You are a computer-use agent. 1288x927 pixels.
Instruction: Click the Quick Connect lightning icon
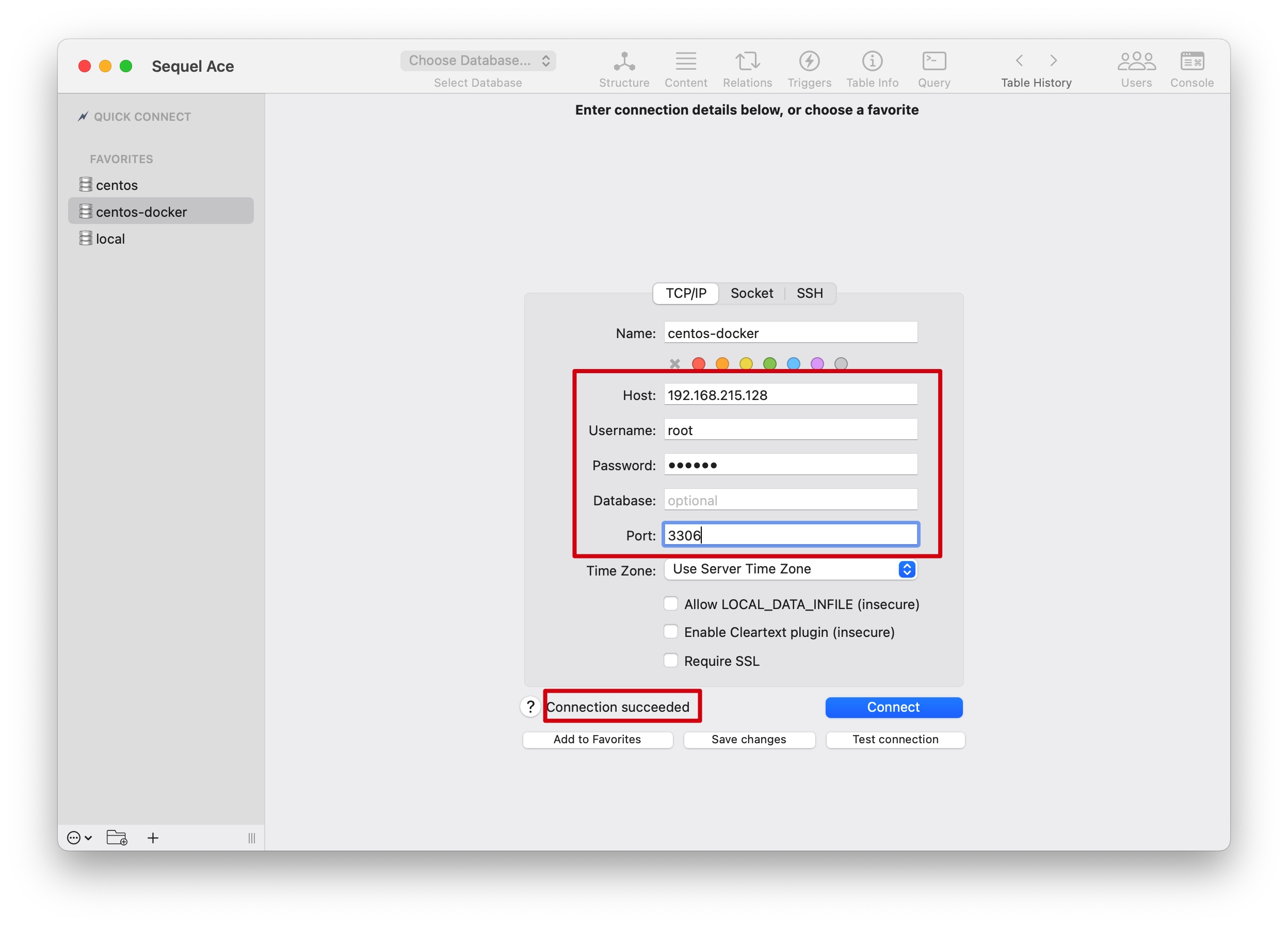[x=83, y=117]
